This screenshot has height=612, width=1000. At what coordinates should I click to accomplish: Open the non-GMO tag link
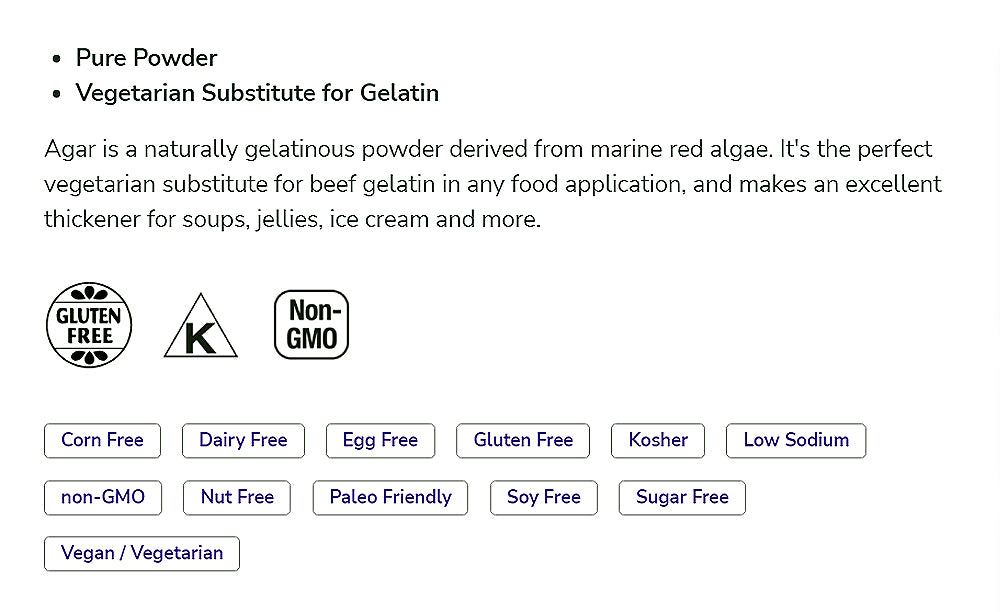(x=103, y=497)
